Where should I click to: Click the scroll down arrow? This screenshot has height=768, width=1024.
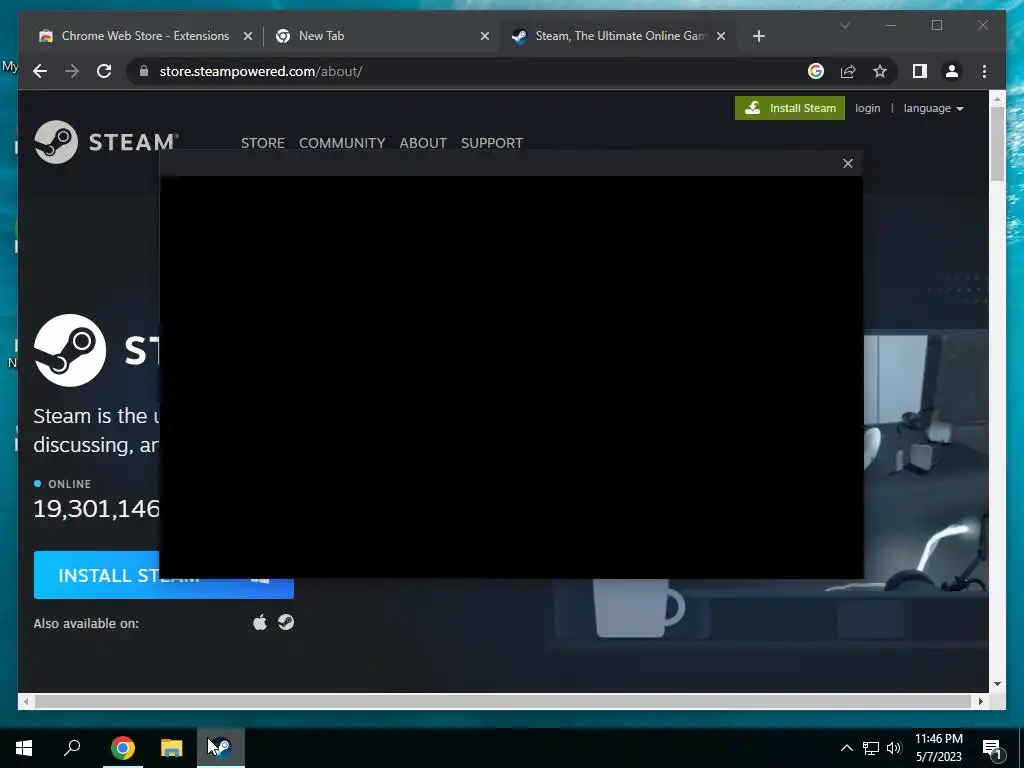997,684
